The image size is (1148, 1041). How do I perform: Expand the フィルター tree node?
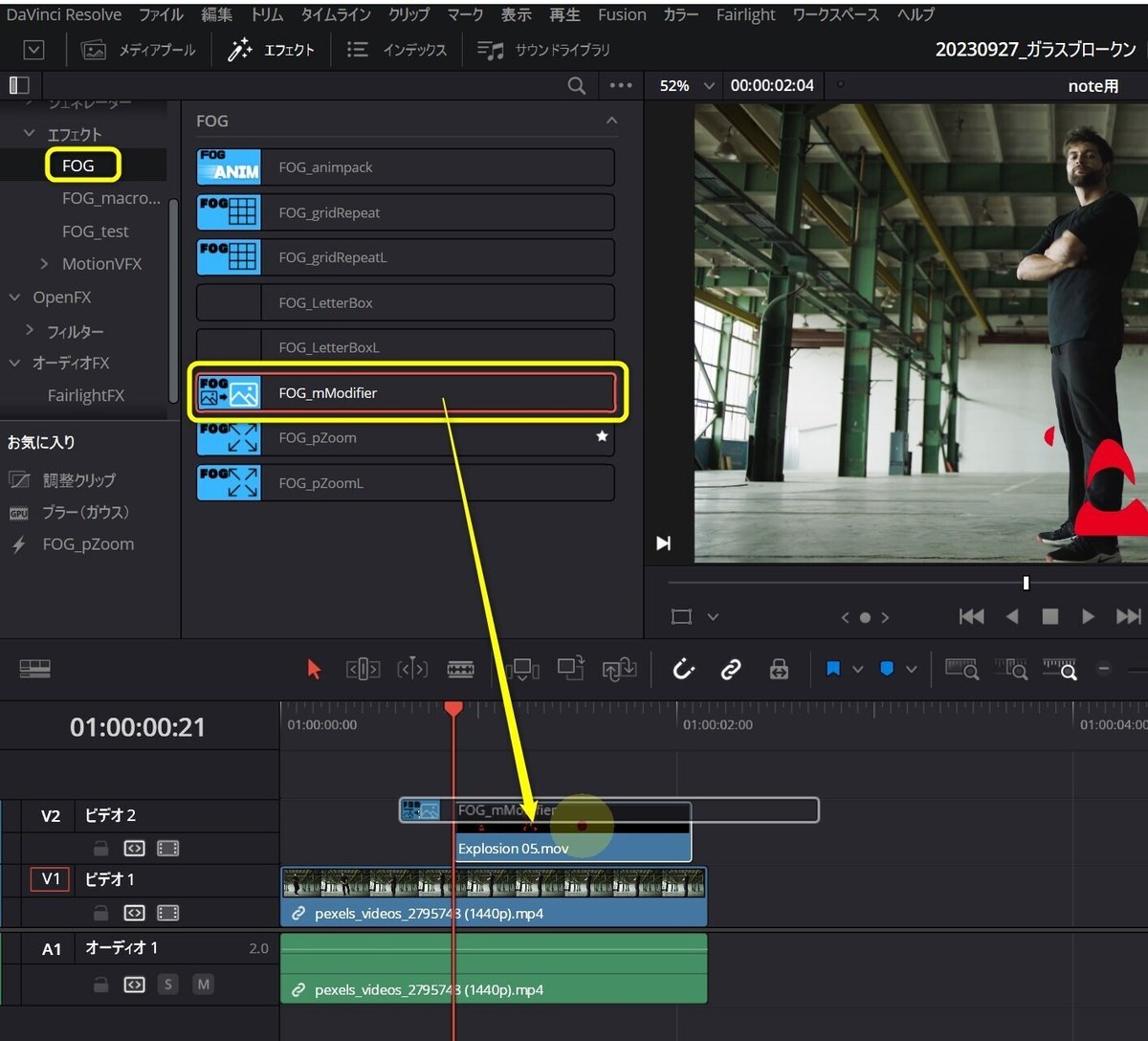[x=30, y=331]
